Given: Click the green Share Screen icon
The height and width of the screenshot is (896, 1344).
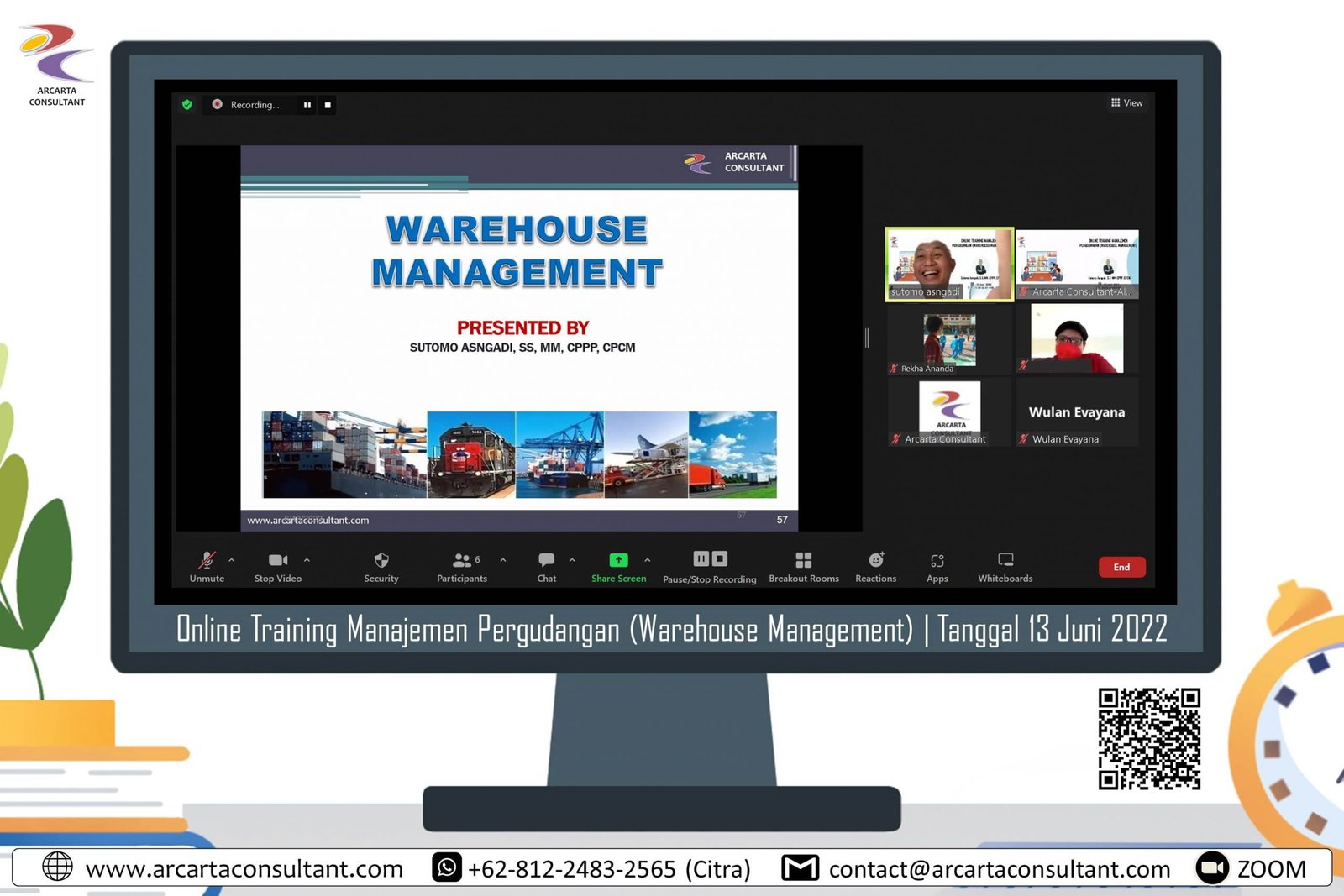Looking at the screenshot, I should [618, 560].
